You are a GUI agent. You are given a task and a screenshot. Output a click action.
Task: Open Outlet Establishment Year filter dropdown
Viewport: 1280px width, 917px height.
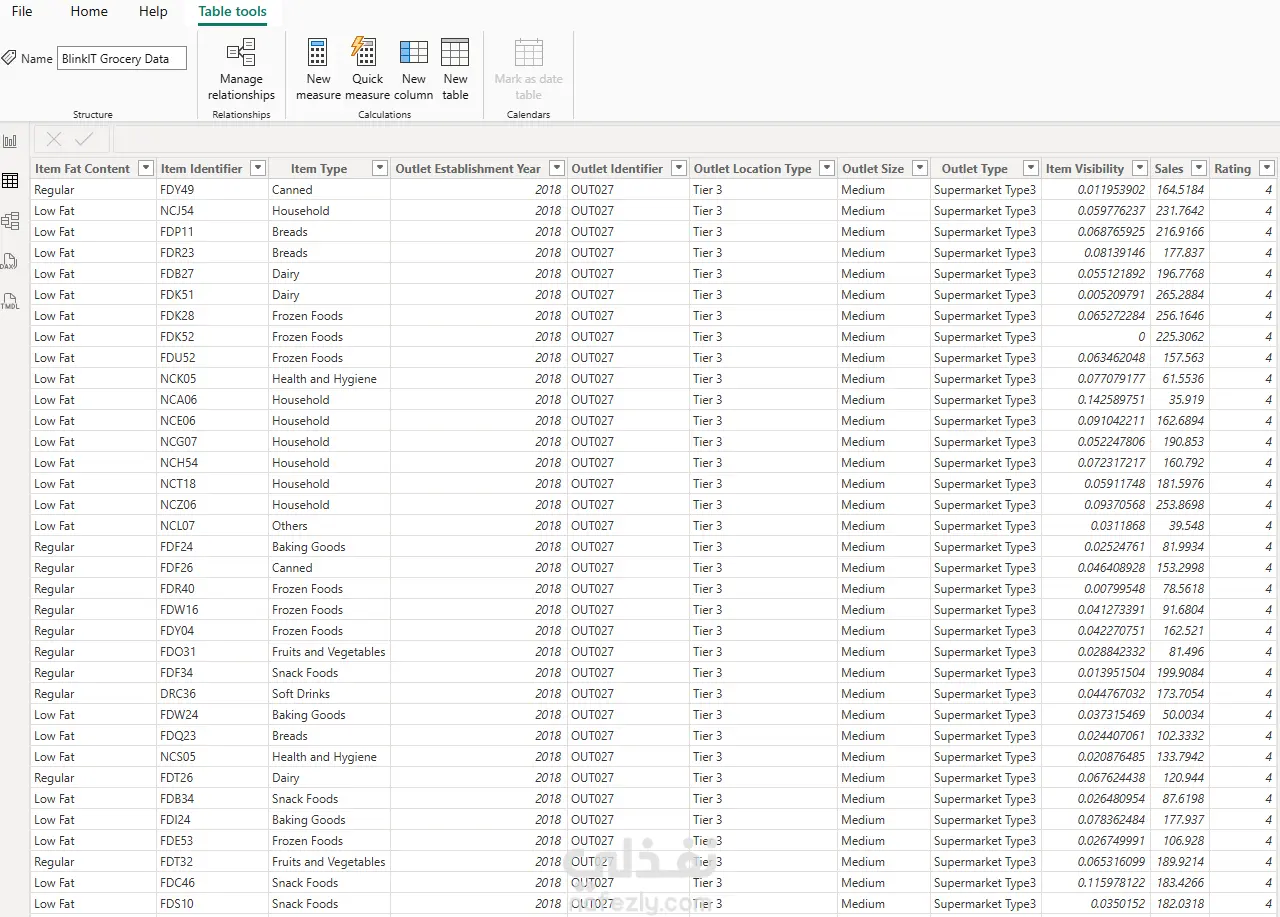coord(557,168)
